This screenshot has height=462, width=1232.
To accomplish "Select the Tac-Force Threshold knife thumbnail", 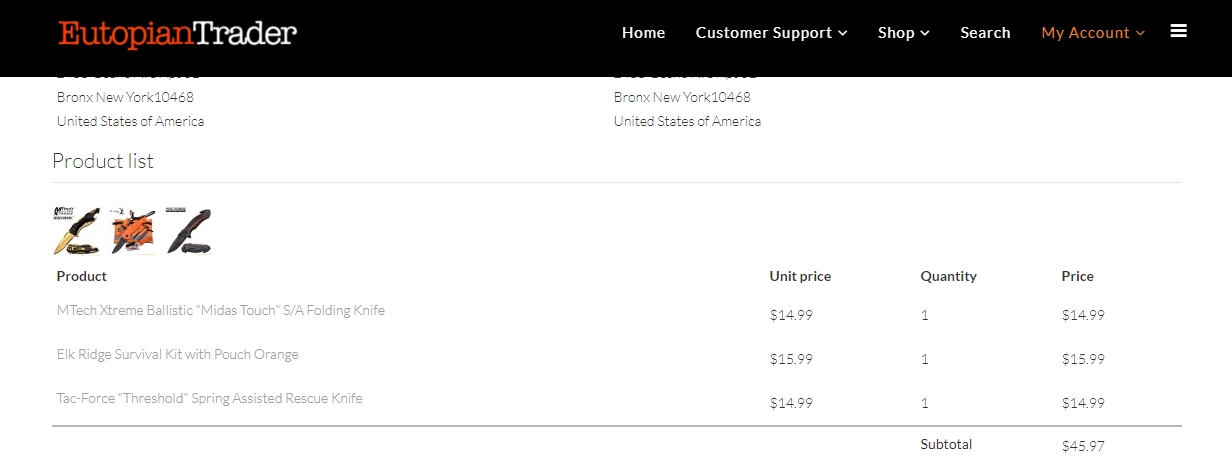I will 189,231.
